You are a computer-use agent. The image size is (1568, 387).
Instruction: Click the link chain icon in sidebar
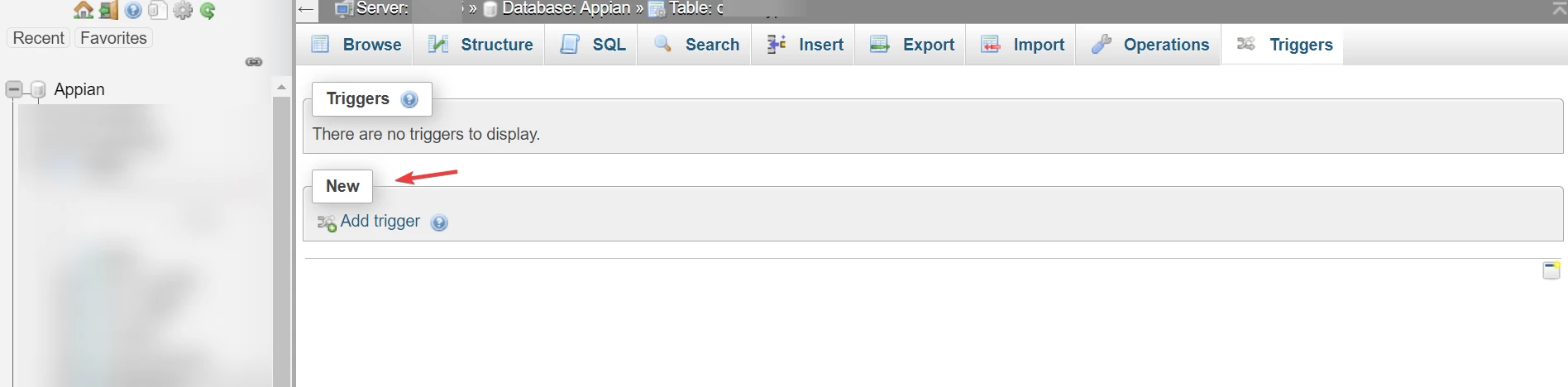point(254,62)
